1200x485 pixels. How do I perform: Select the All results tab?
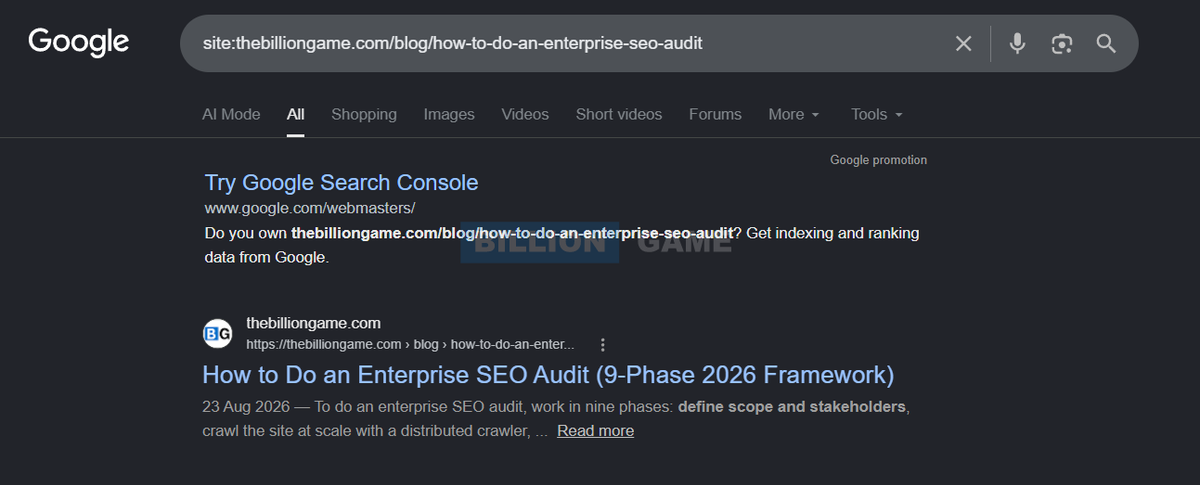tap(296, 114)
